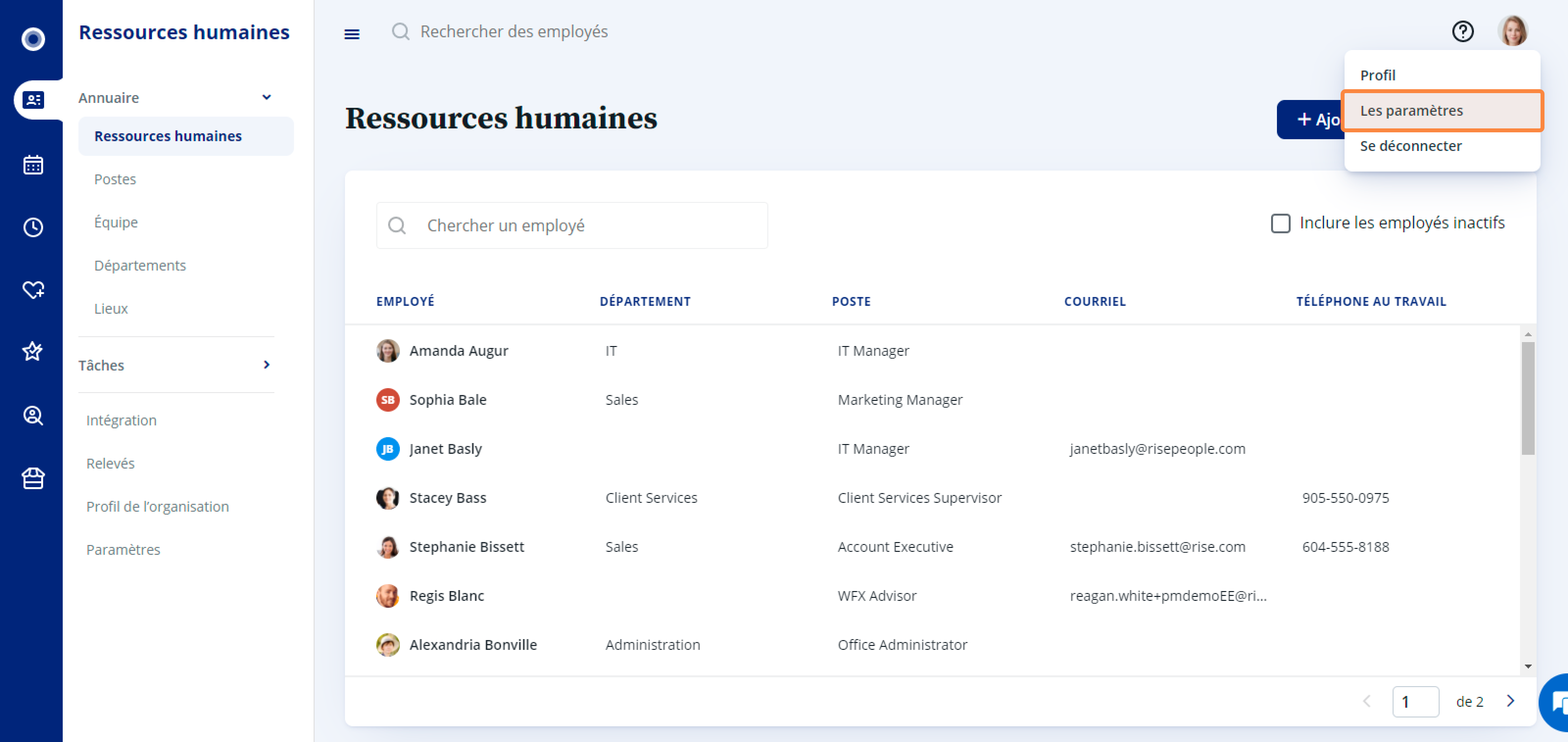Click janetbasly@risepeople.com email
The height and width of the screenshot is (742, 1568).
(1157, 448)
